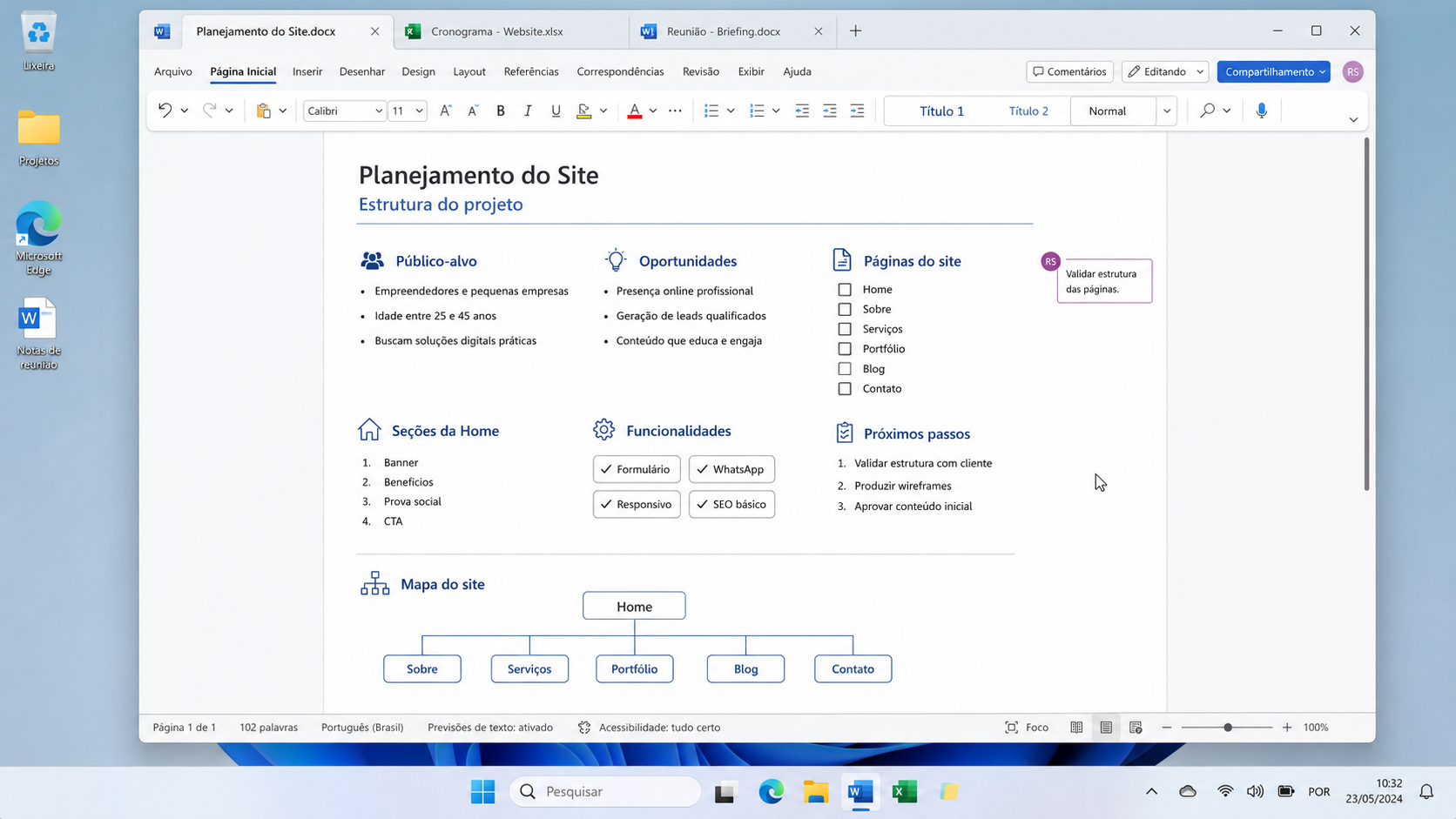Click the Undo icon in the ribbon
Image resolution: width=1456 pixels, height=819 pixels.
165,111
